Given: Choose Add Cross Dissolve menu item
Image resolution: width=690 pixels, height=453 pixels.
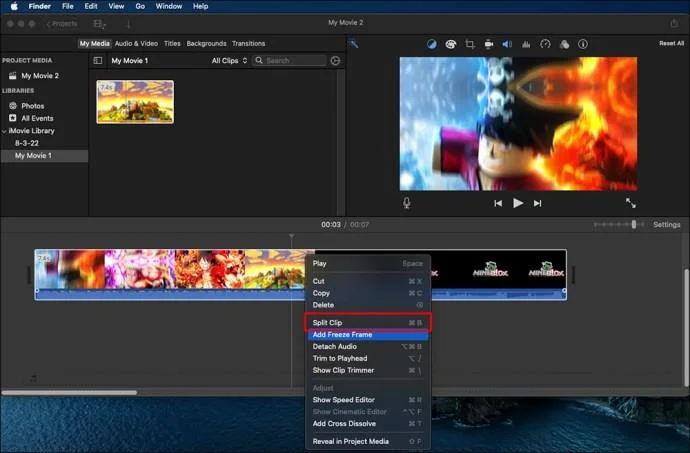Looking at the screenshot, I should pyautogui.click(x=368, y=424).
